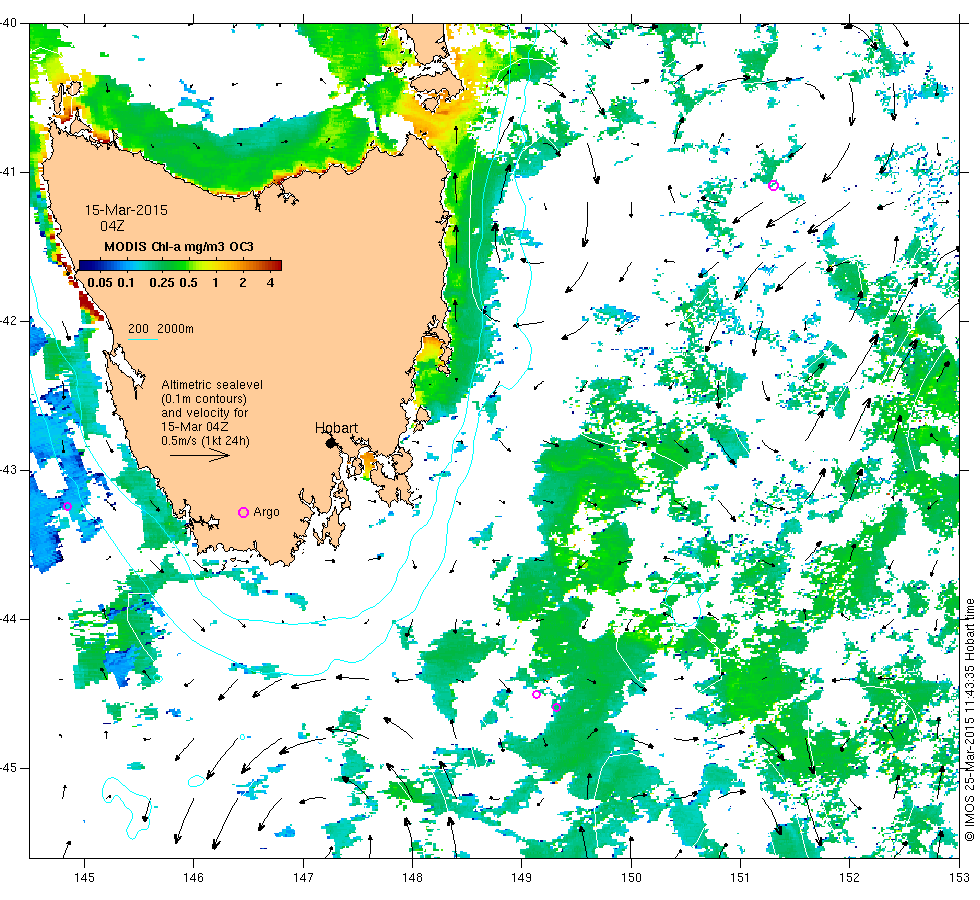Click the 149 longitude axis label

[x=522, y=878]
